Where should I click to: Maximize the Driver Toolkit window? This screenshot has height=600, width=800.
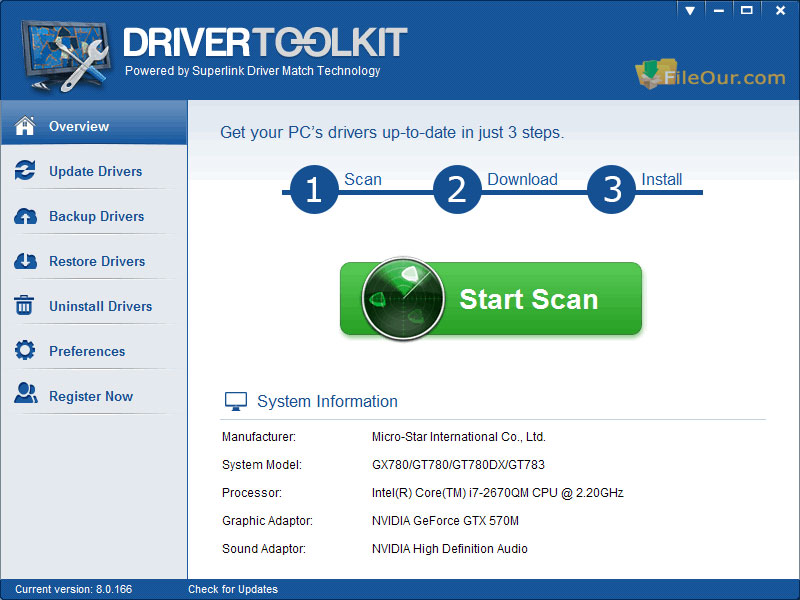coord(746,11)
